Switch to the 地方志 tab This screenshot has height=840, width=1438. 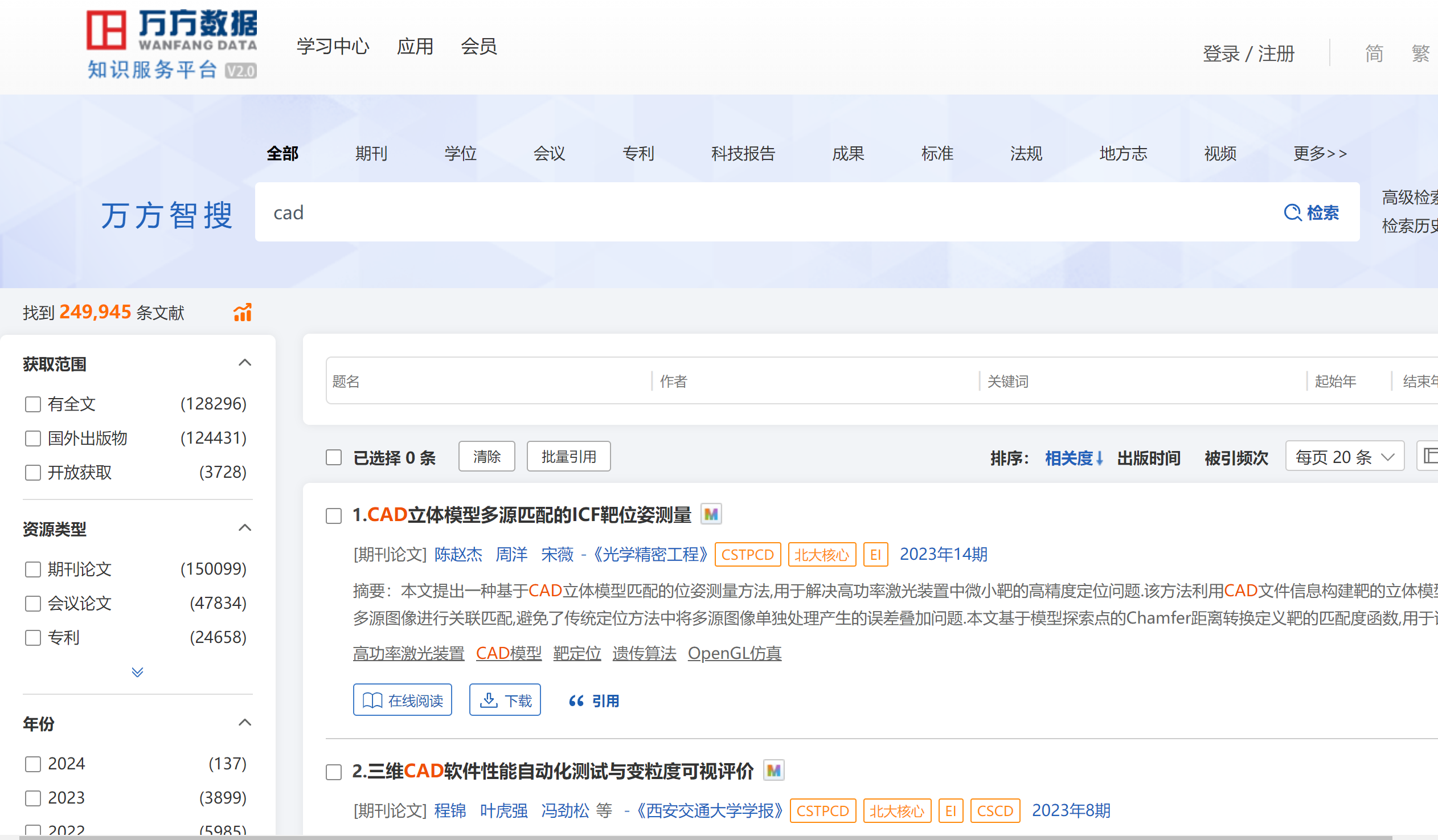tap(1124, 153)
